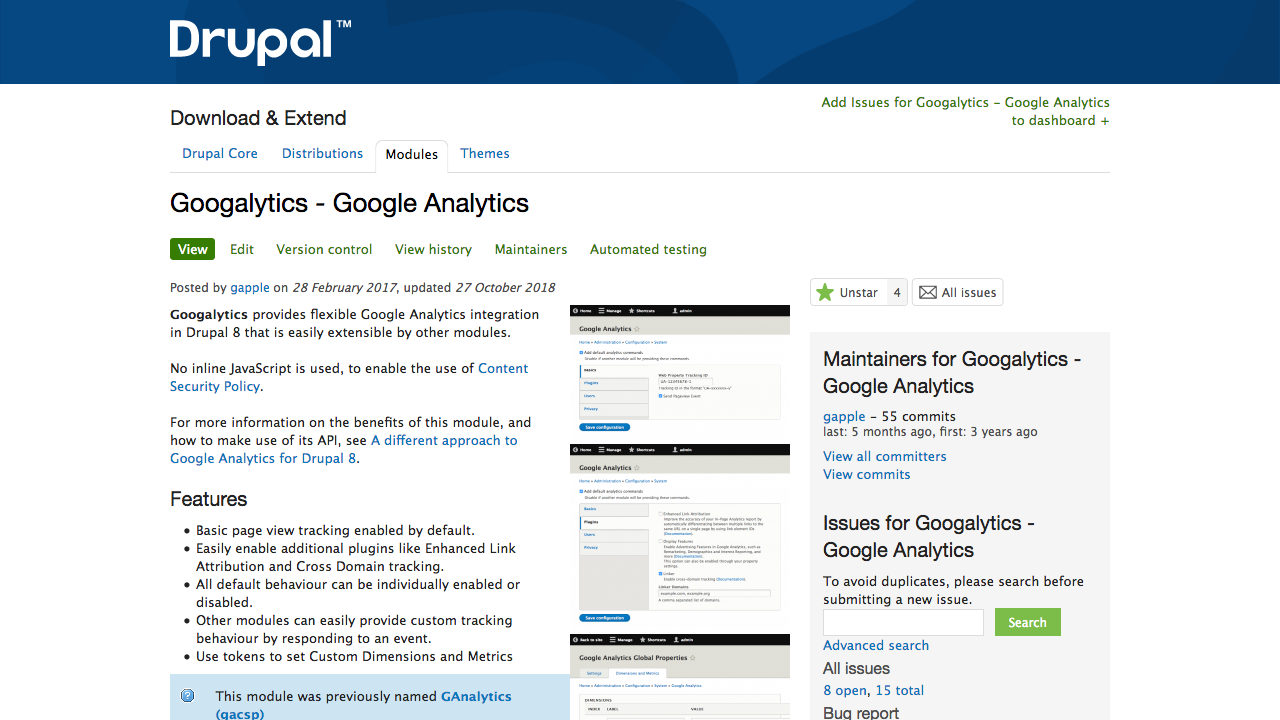Click 'Maintainers for Googalytics' sidebar heading

952,373
